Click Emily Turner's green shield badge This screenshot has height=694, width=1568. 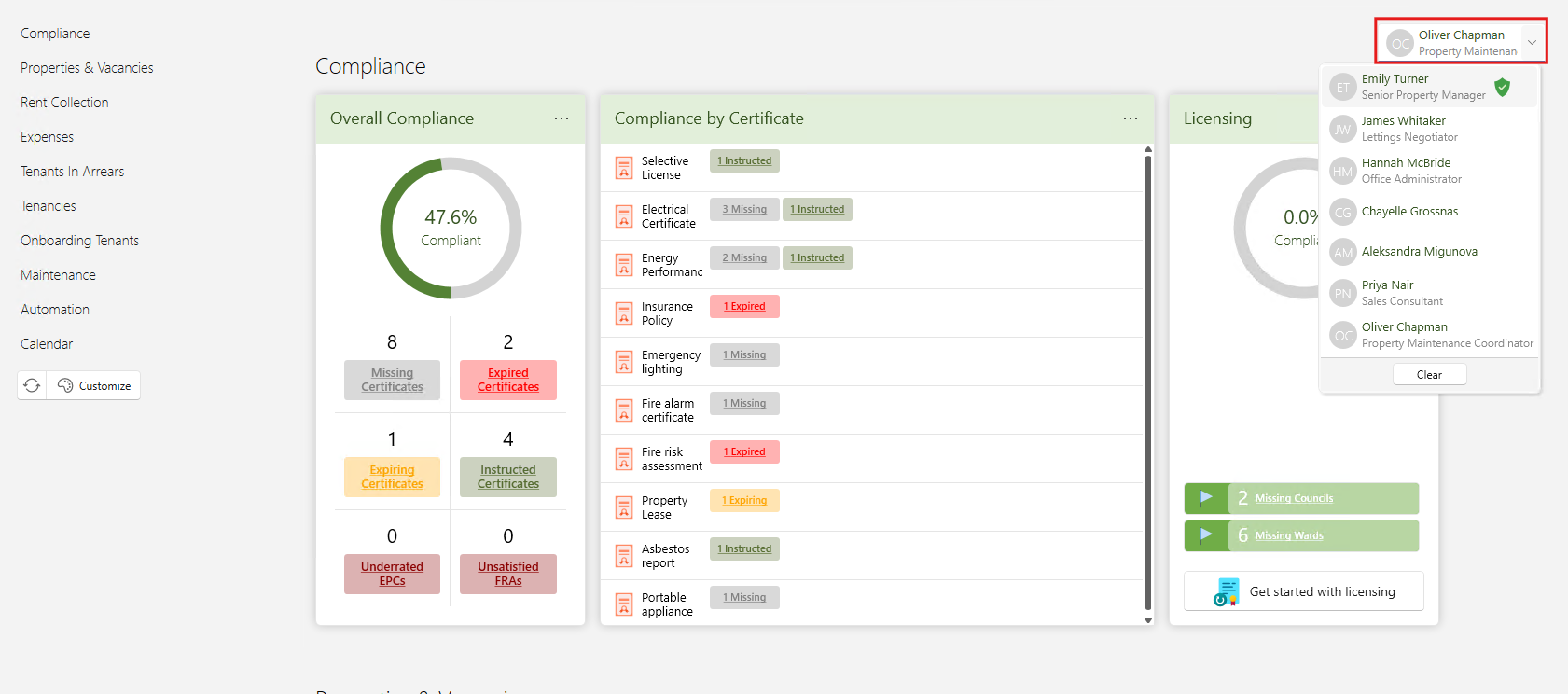[x=1502, y=87]
